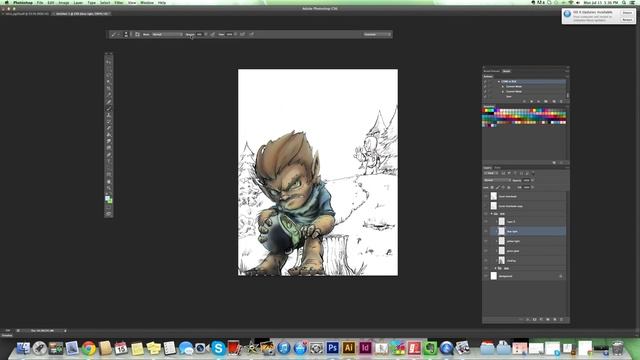Open the layer filter Kind dropdown
Screen dimensions: 640x360
click(x=491, y=173)
